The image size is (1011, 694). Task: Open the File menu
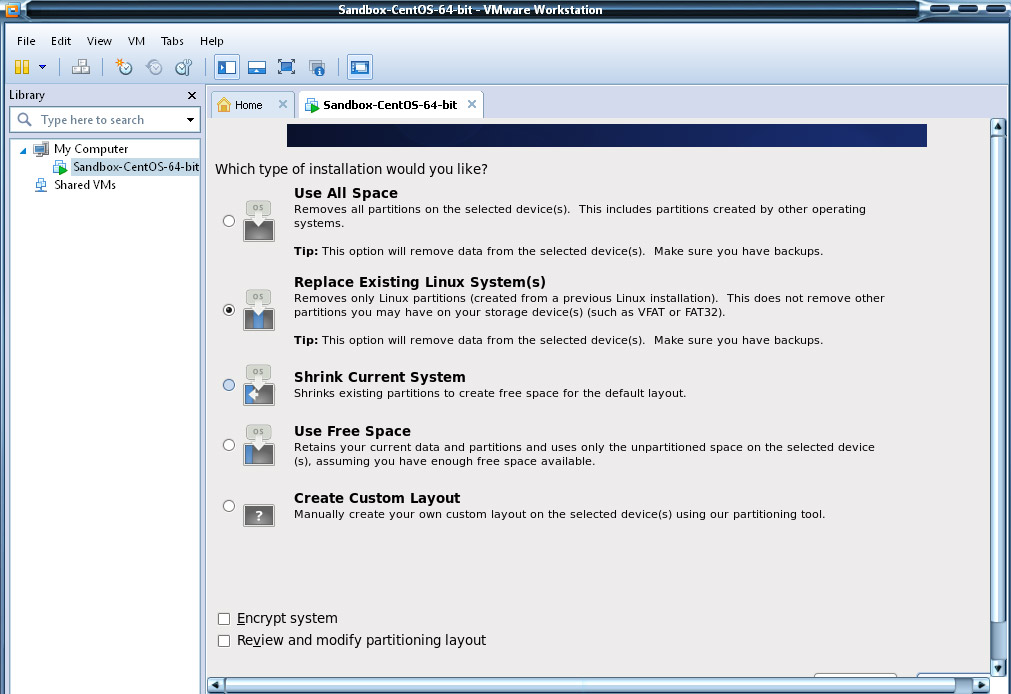pos(26,41)
